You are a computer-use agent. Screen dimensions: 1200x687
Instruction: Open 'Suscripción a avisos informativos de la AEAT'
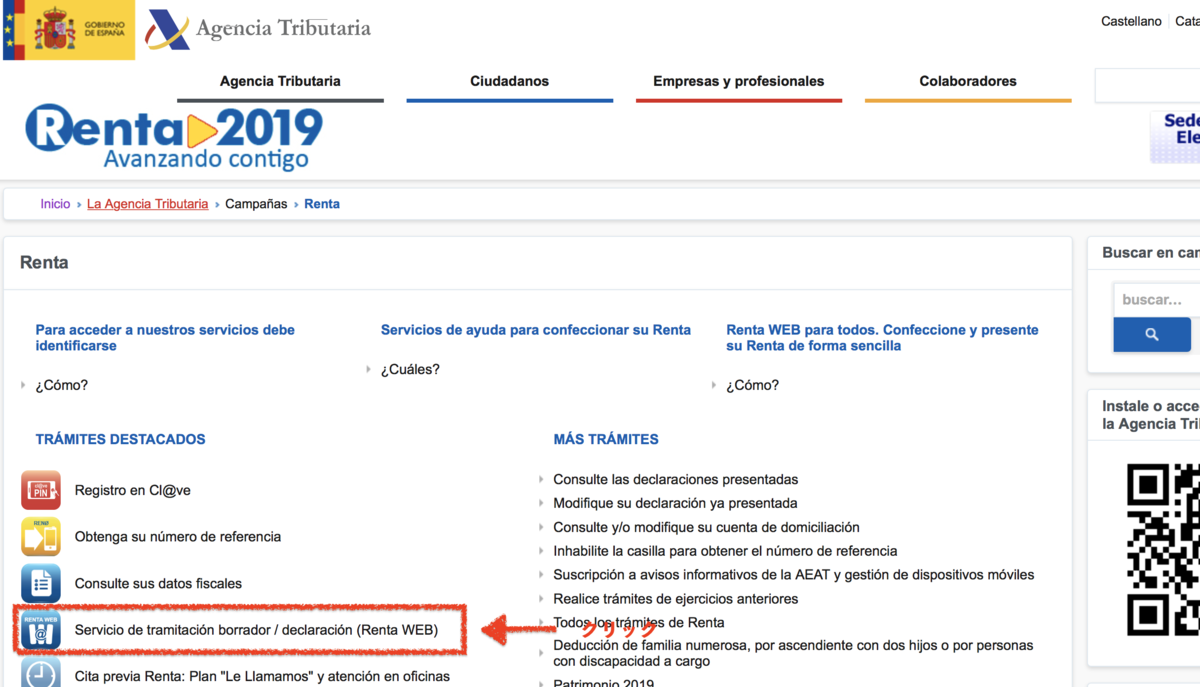coord(794,575)
